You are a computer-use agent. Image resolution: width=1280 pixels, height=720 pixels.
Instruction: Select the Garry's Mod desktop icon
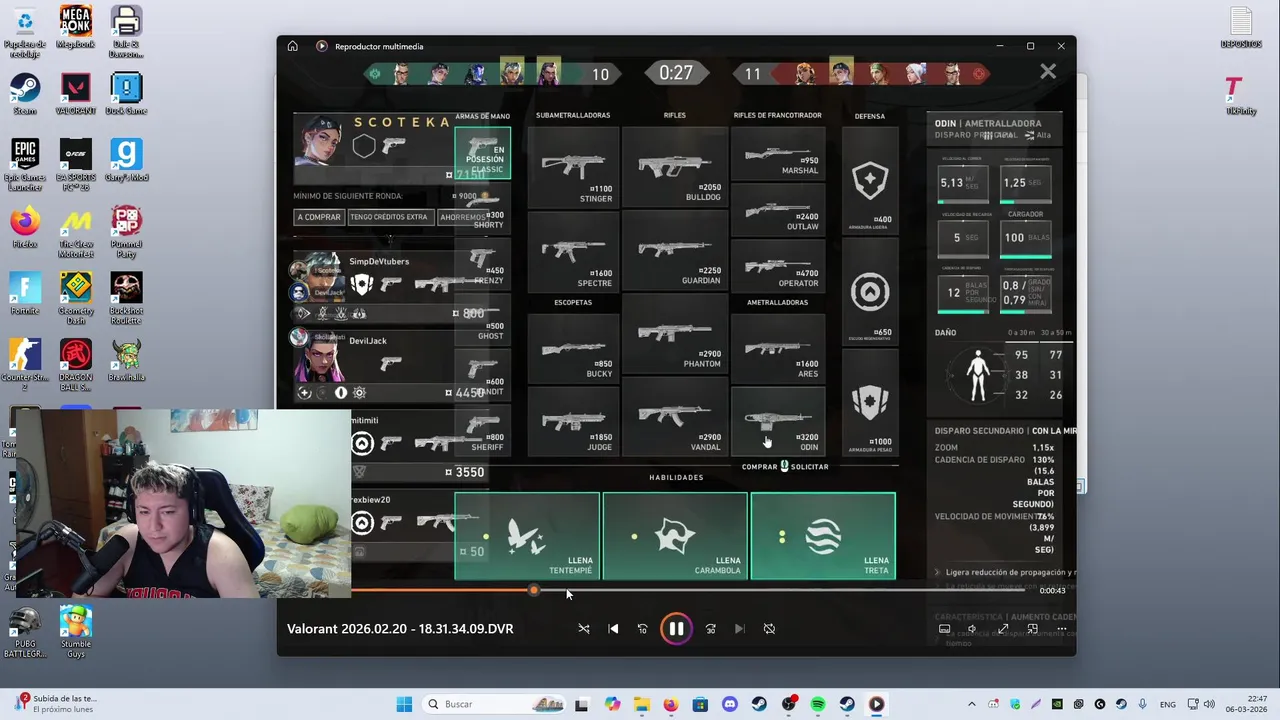pyautogui.click(x=126, y=161)
